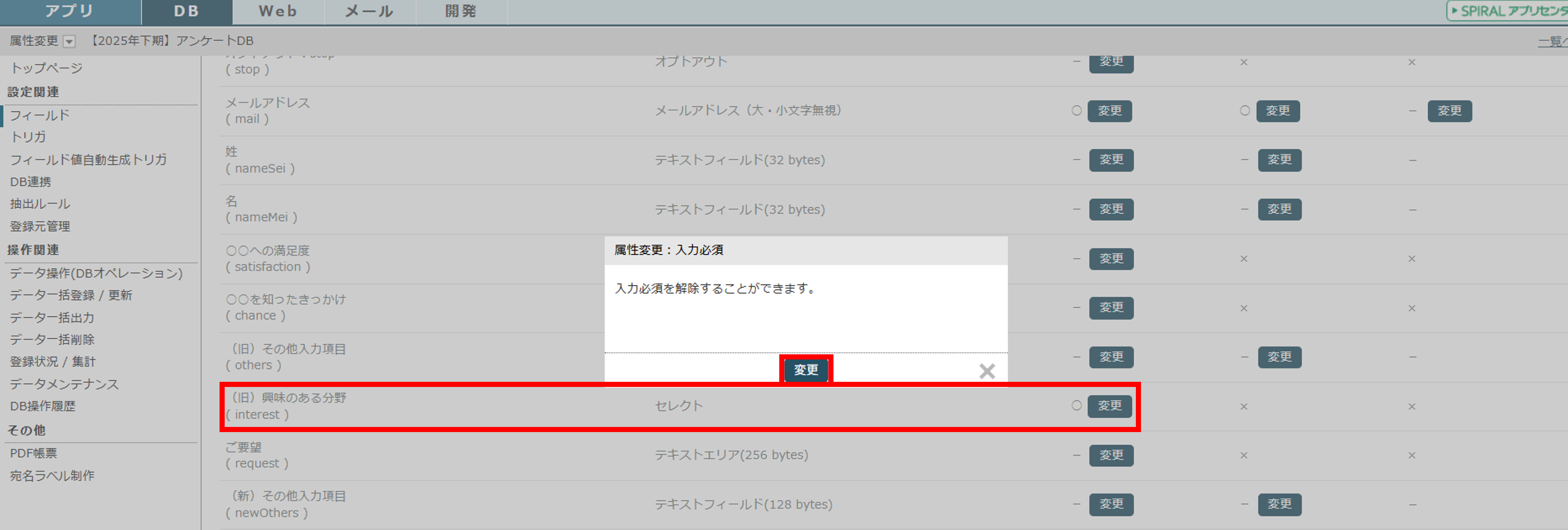This screenshot has width=1568, height=530.
Task: Click rightmost 変更 button in mail row
Action: [1449, 111]
